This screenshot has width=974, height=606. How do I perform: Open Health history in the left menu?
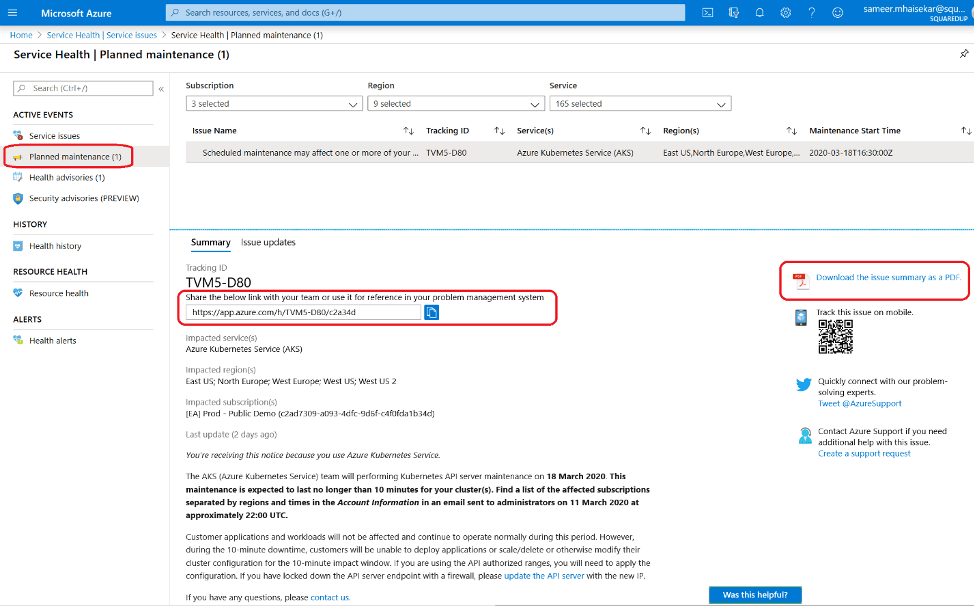click(x=55, y=246)
